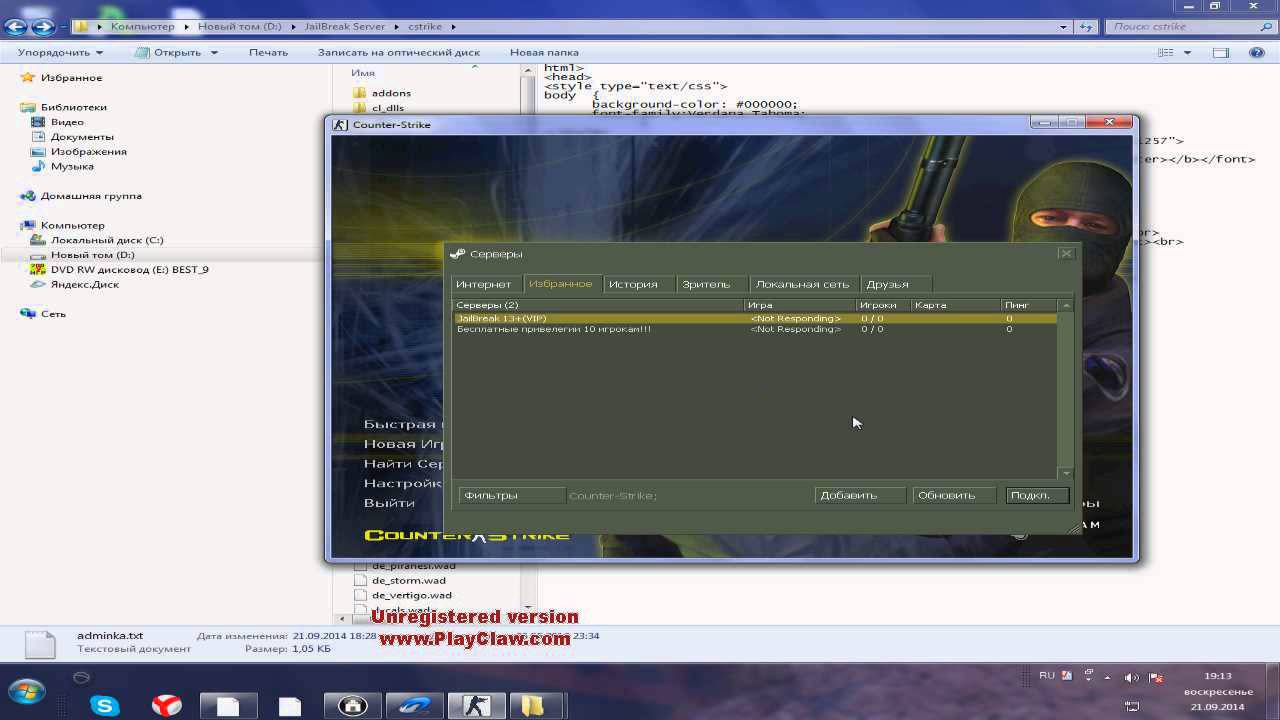Go back with Explorer's Back arrow
This screenshot has width=1280, height=720.
click(15, 26)
